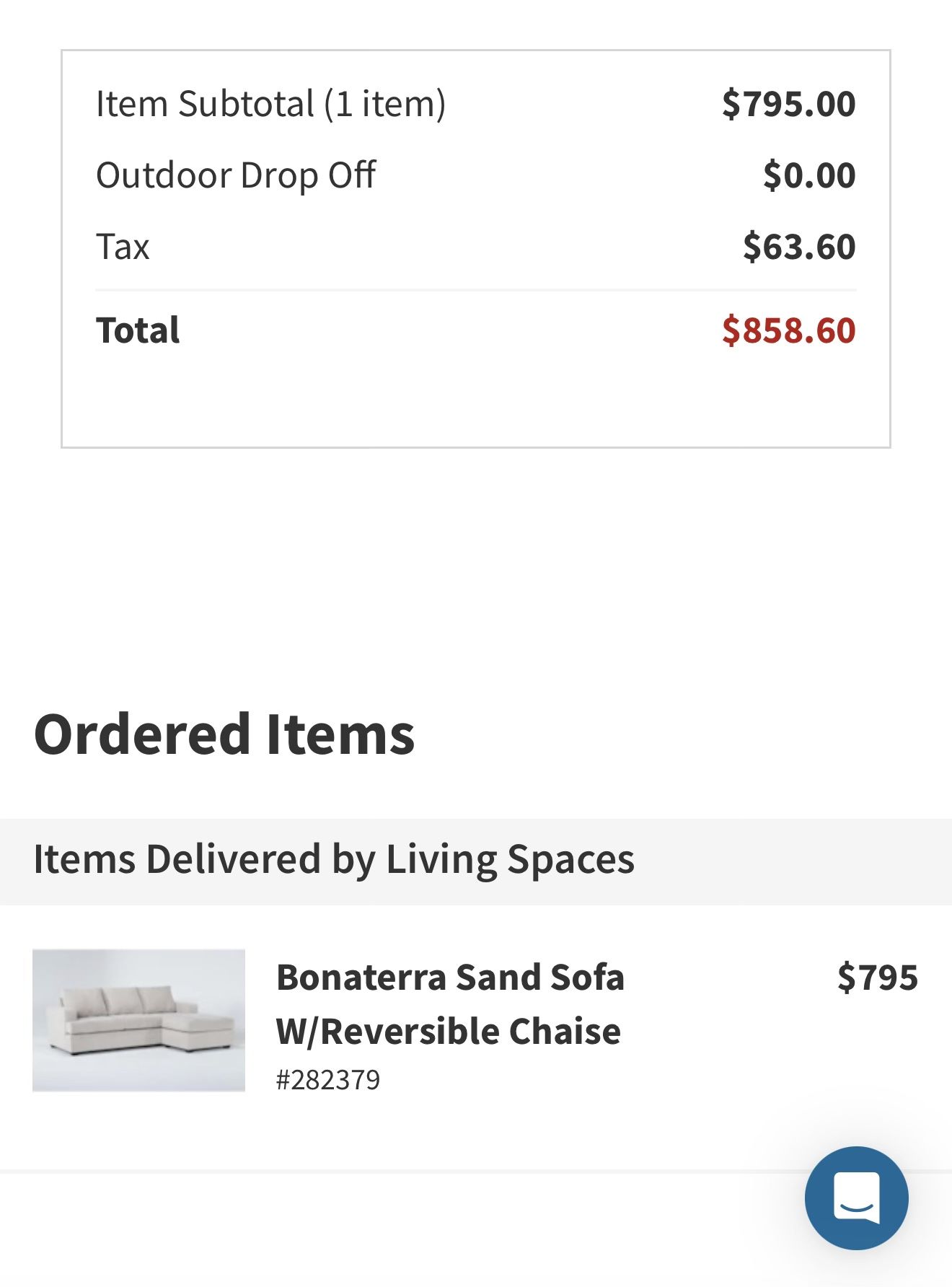Open the Bonaterra Sand Sofa product link

pos(450,978)
